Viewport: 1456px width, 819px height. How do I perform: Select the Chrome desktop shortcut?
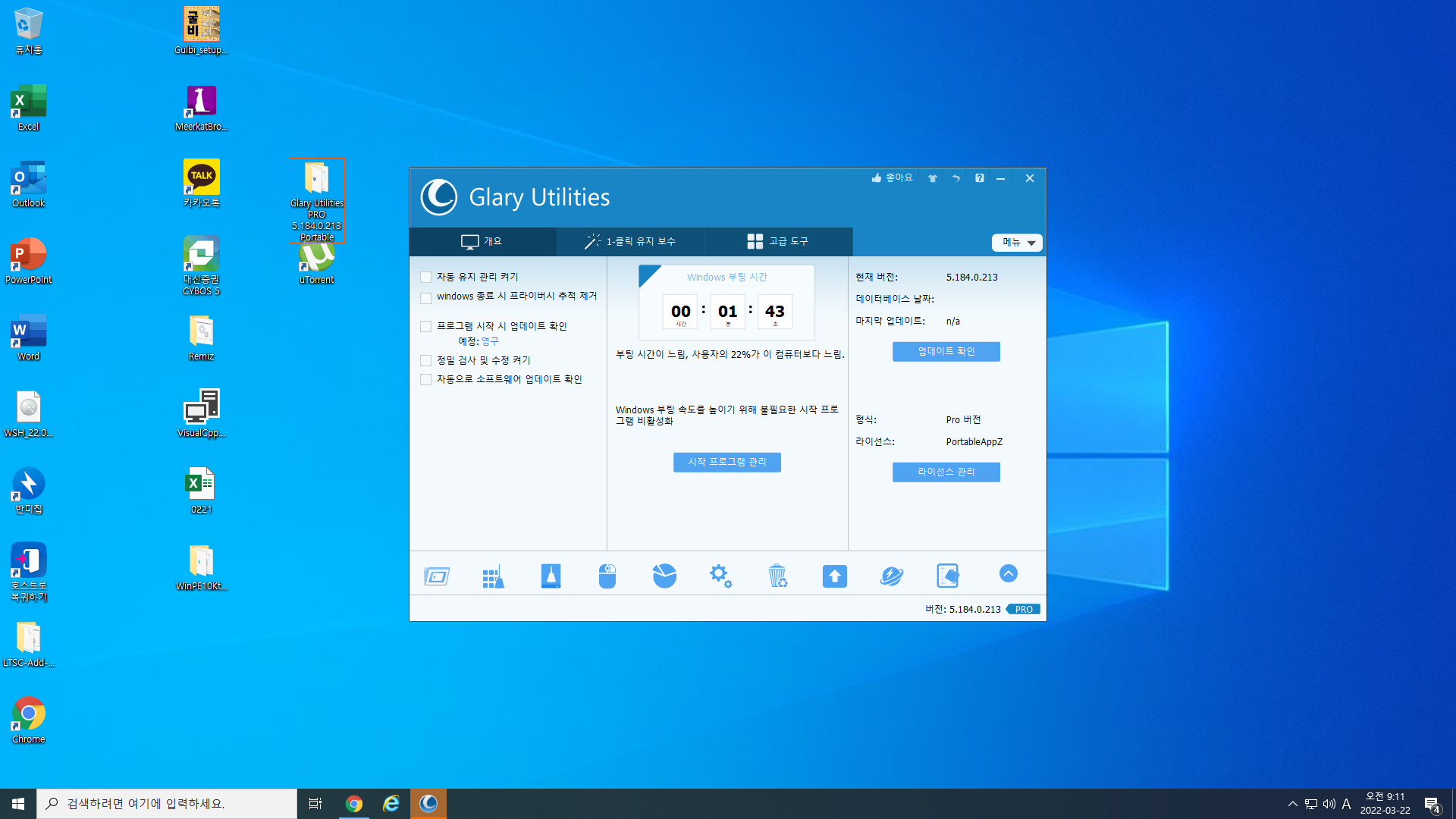click(29, 720)
